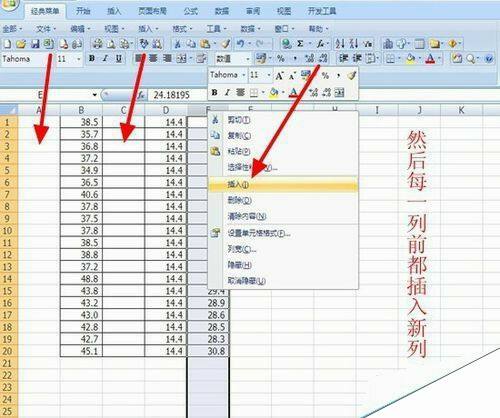Toggle Bold in the floating mini toolbar
This screenshot has width=500, height=418.
click(x=214, y=92)
